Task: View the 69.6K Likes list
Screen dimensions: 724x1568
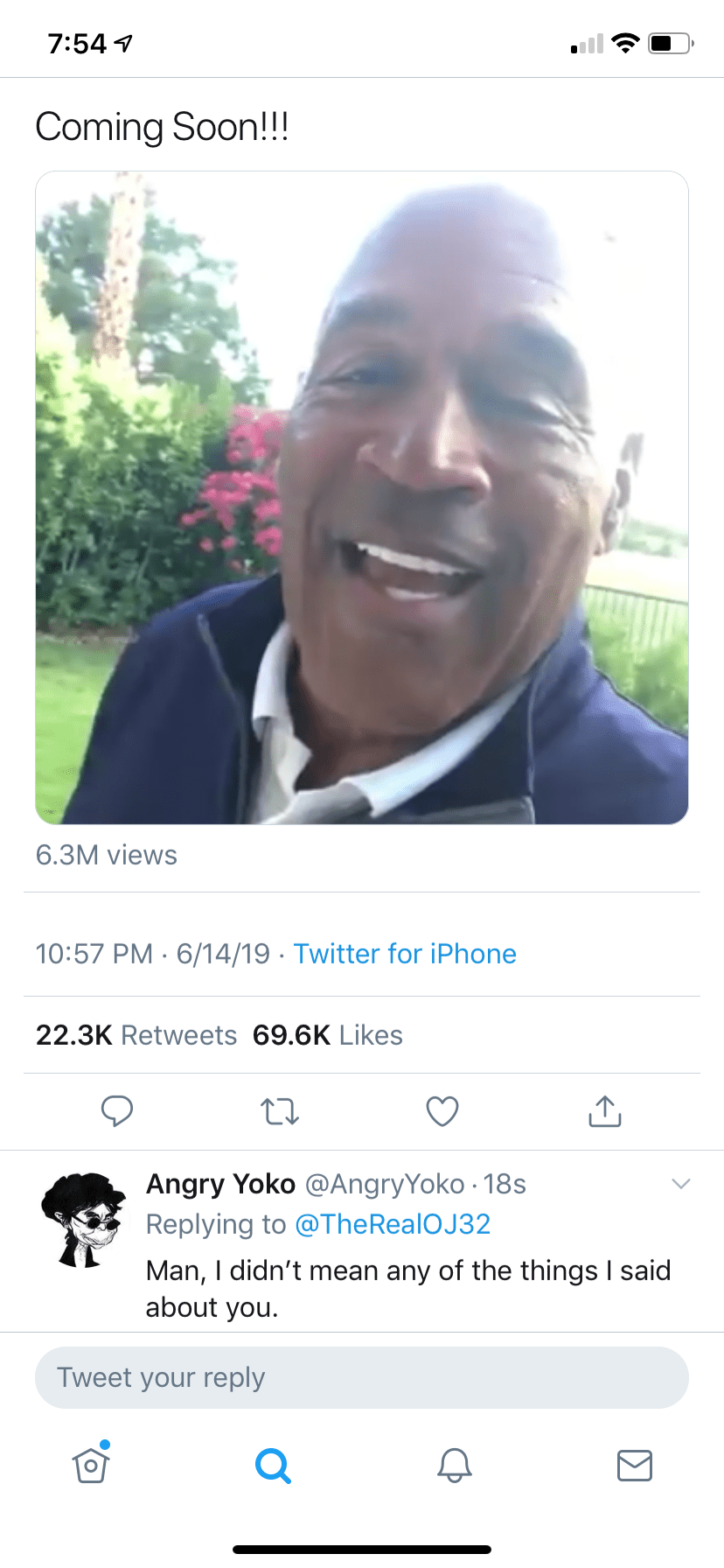Action: pos(328,1035)
